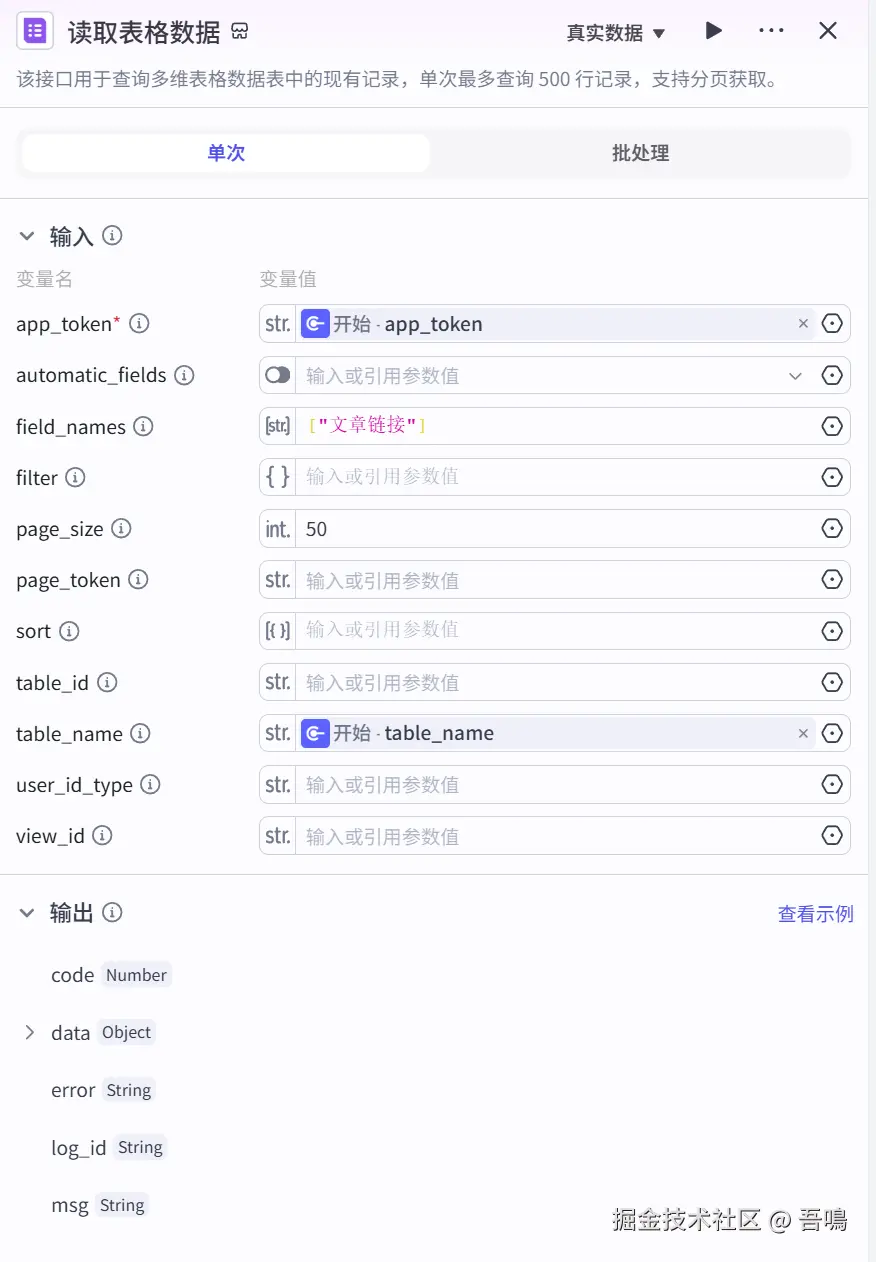The height and width of the screenshot is (1262, 876).
Task: Open the 查看示例 link
Action: point(815,913)
